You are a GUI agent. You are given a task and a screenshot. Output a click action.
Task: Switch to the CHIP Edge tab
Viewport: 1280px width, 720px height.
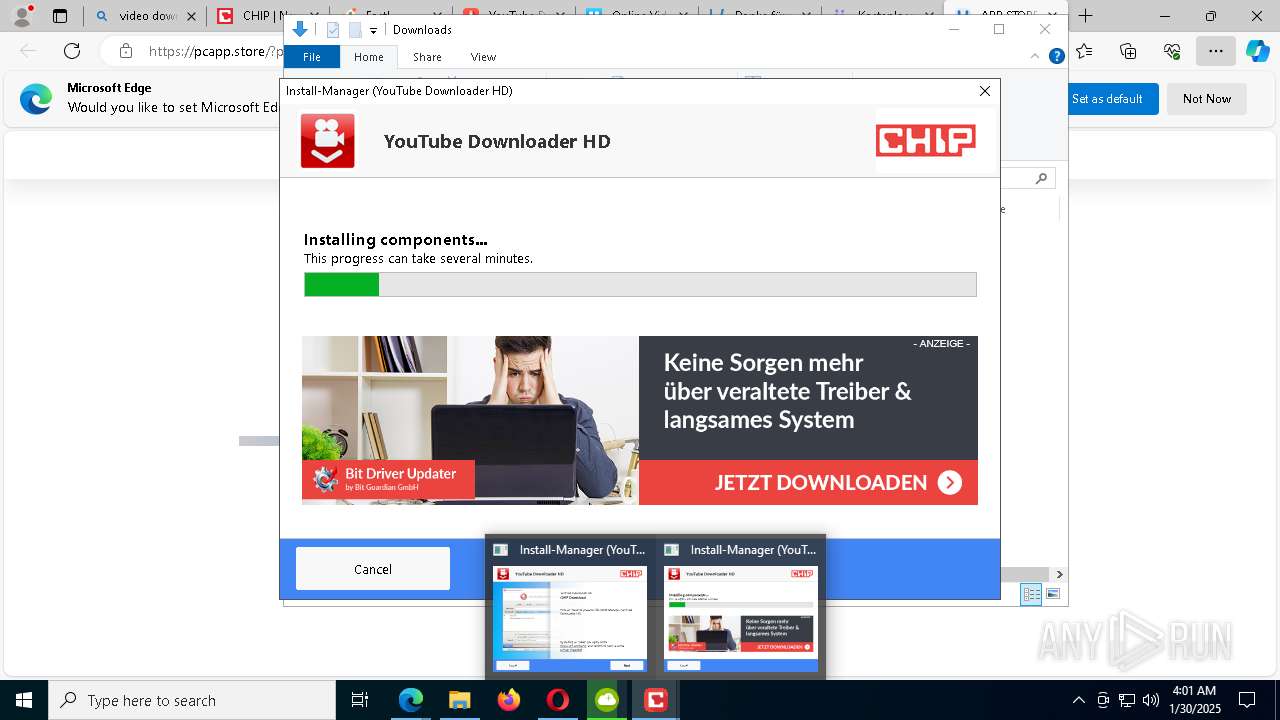pyautogui.click(x=268, y=15)
